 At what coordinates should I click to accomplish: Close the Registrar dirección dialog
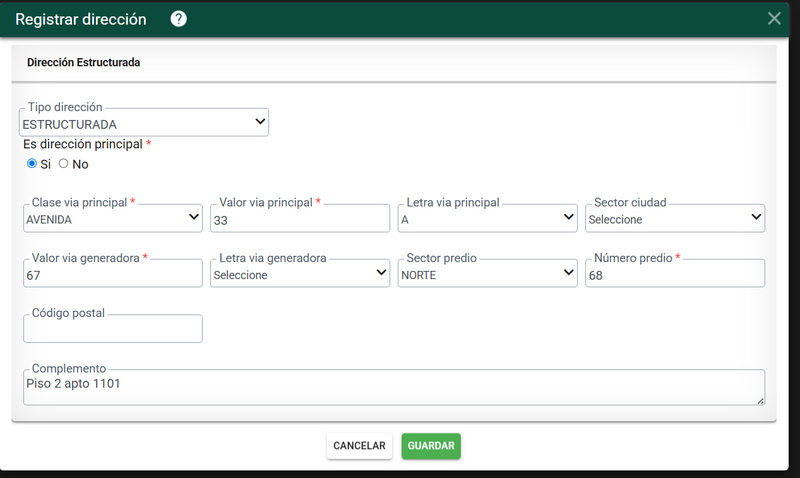click(x=774, y=19)
